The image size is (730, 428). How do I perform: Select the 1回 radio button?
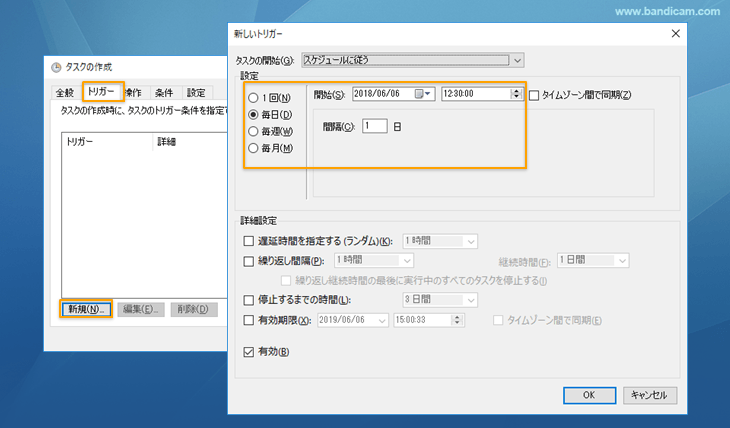click(x=253, y=98)
